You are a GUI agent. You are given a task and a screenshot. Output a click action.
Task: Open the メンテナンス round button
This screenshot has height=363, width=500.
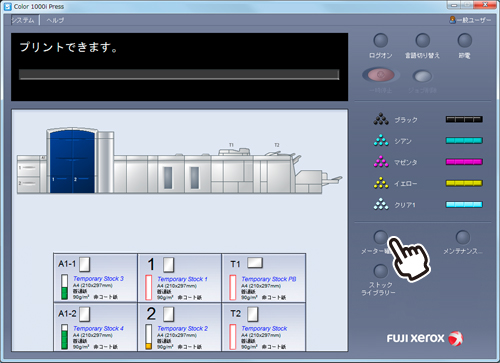(463, 237)
